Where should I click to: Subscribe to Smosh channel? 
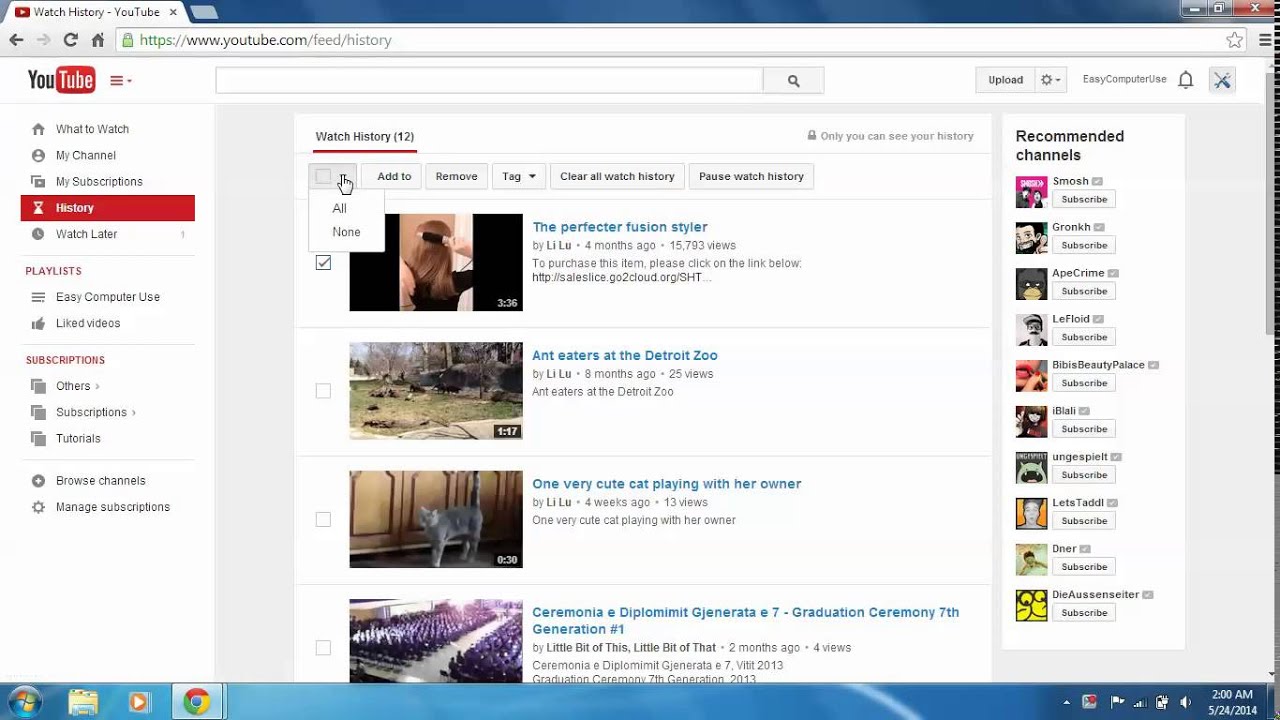[1084, 199]
